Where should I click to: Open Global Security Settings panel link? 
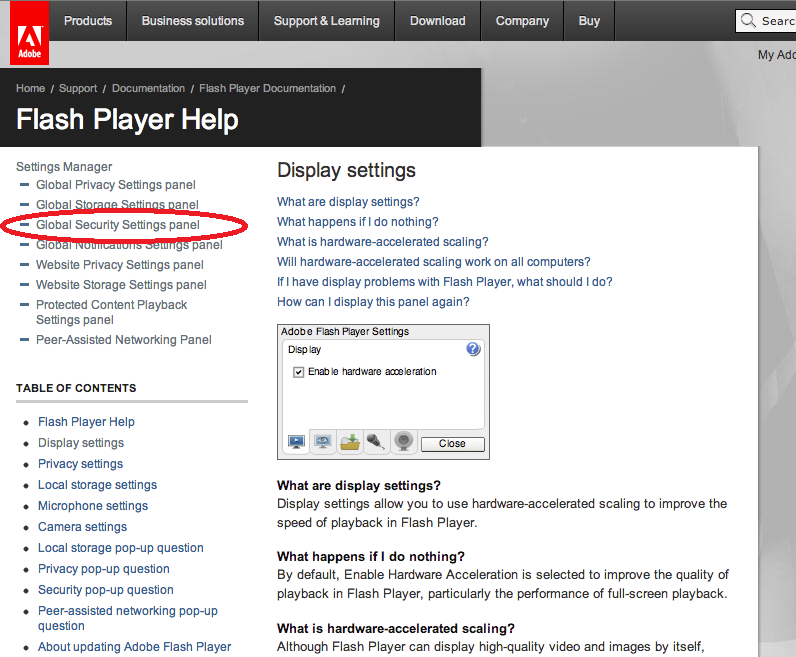click(x=118, y=225)
